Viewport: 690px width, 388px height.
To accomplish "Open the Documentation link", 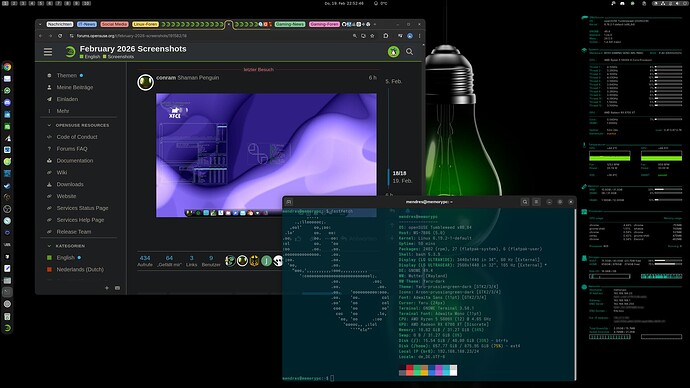I will (x=75, y=161).
